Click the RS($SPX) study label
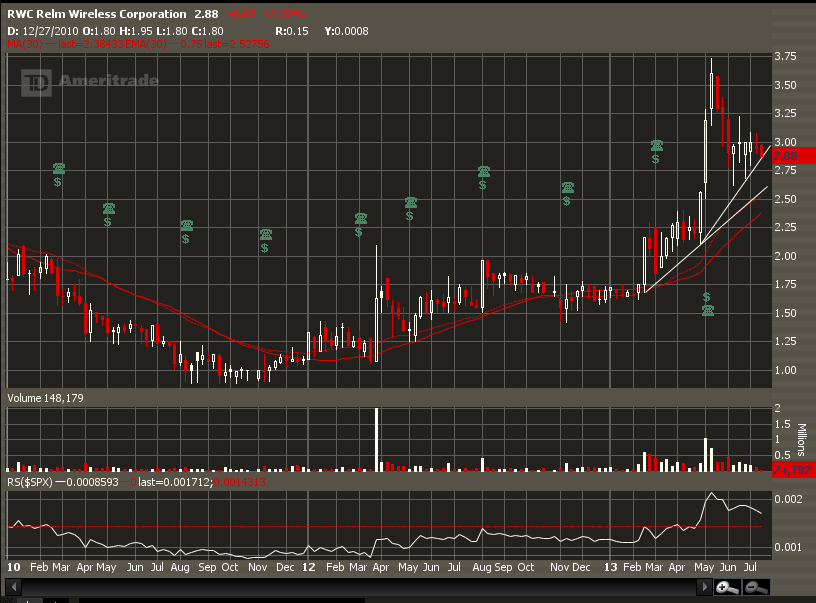 (x=30, y=482)
